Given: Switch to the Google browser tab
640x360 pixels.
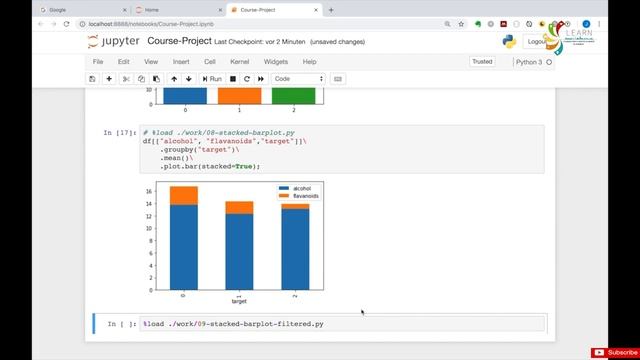Looking at the screenshot, I should tap(82, 10).
